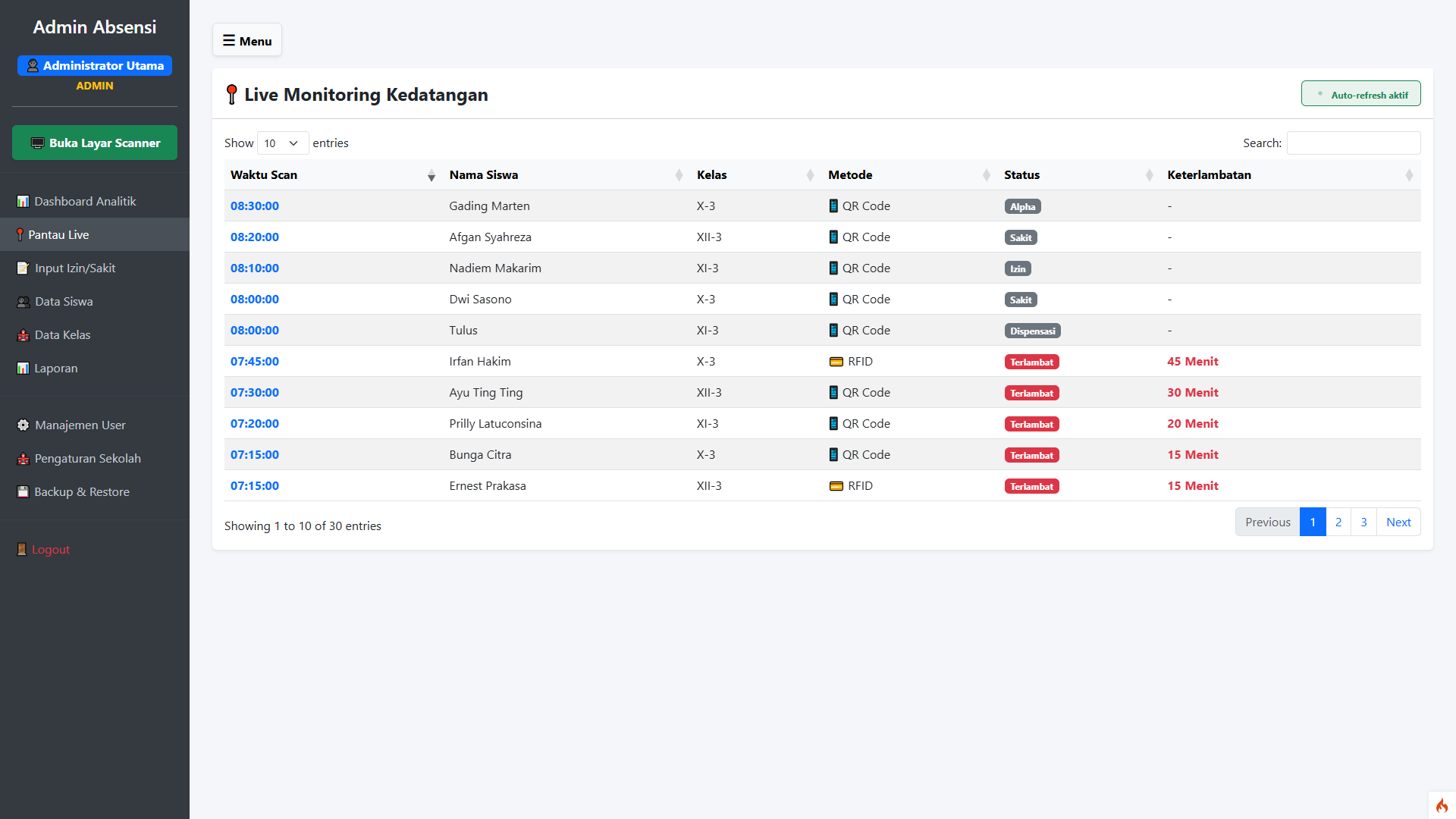The height and width of the screenshot is (819, 1456).
Task: Go to pagination page 2
Action: click(x=1338, y=522)
